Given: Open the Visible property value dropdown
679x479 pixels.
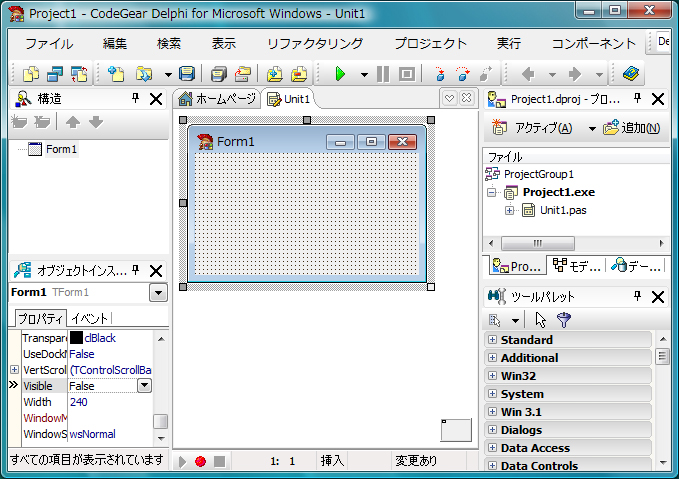Looking at the screenshot, I should (x=144, y=385).
